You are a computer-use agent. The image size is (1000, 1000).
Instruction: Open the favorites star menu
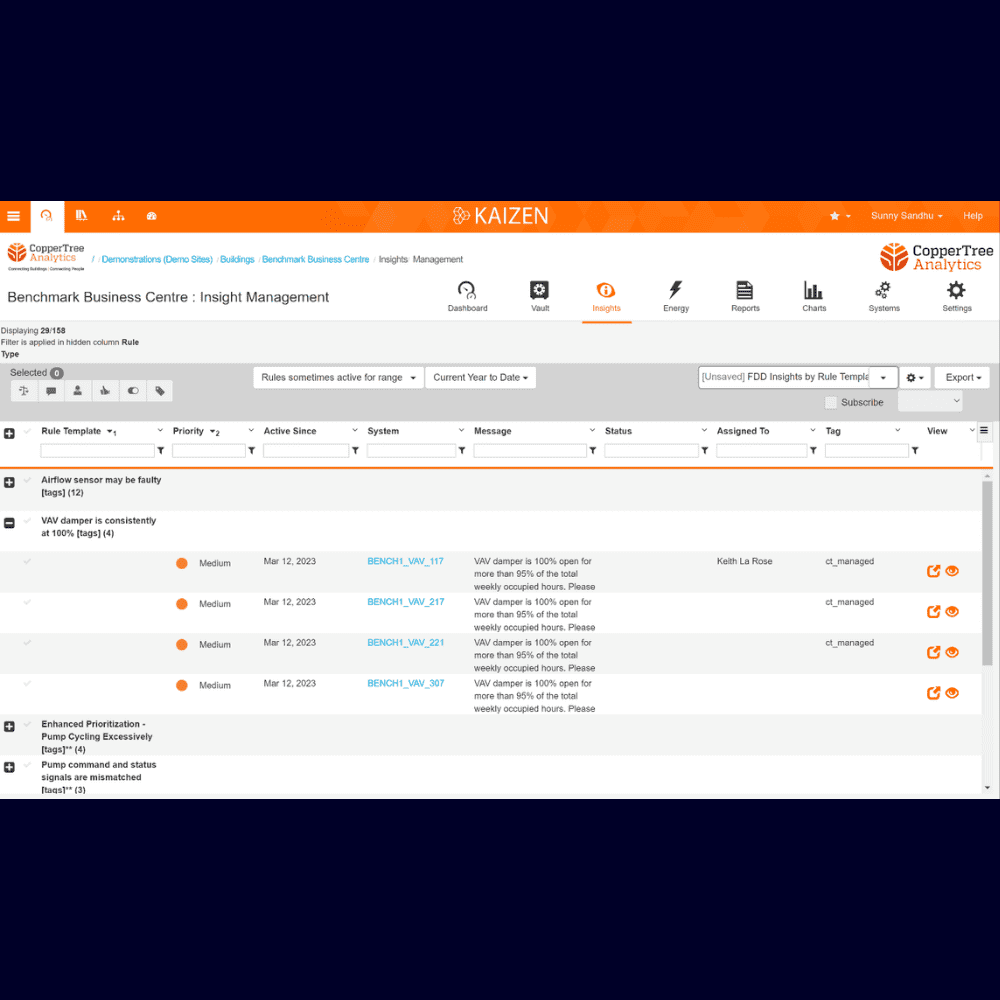pos(840,216)
